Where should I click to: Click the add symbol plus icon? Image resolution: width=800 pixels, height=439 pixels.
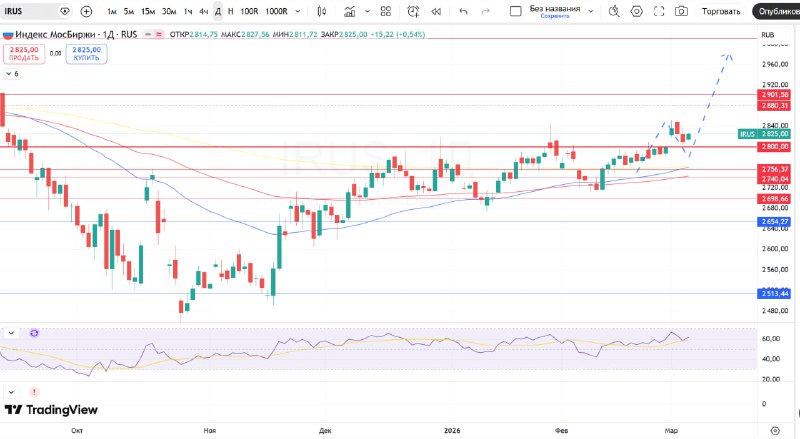[86, 11]
